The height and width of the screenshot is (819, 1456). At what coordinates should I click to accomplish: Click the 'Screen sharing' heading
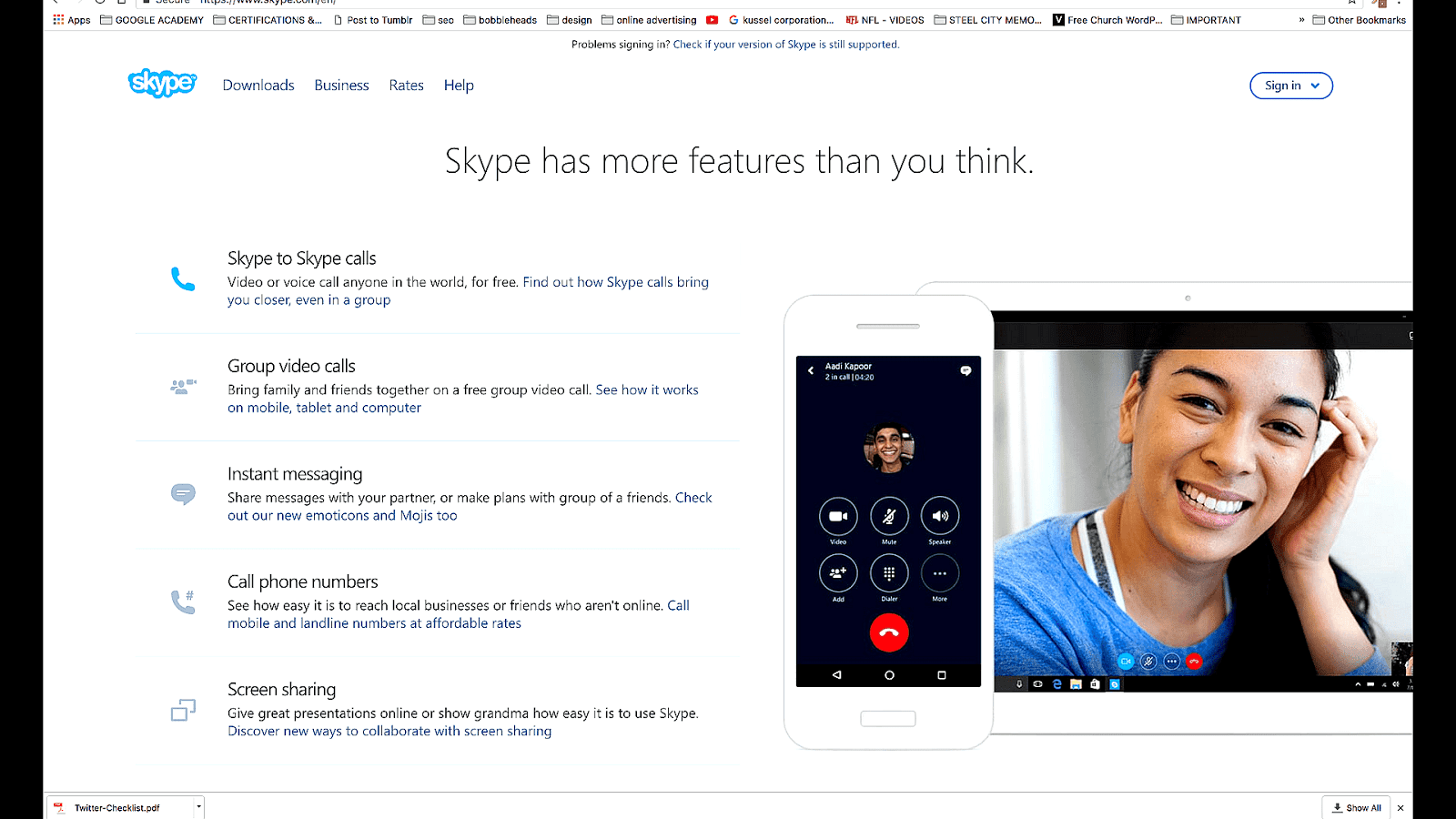pyautogui.click(x=282, y=690)
